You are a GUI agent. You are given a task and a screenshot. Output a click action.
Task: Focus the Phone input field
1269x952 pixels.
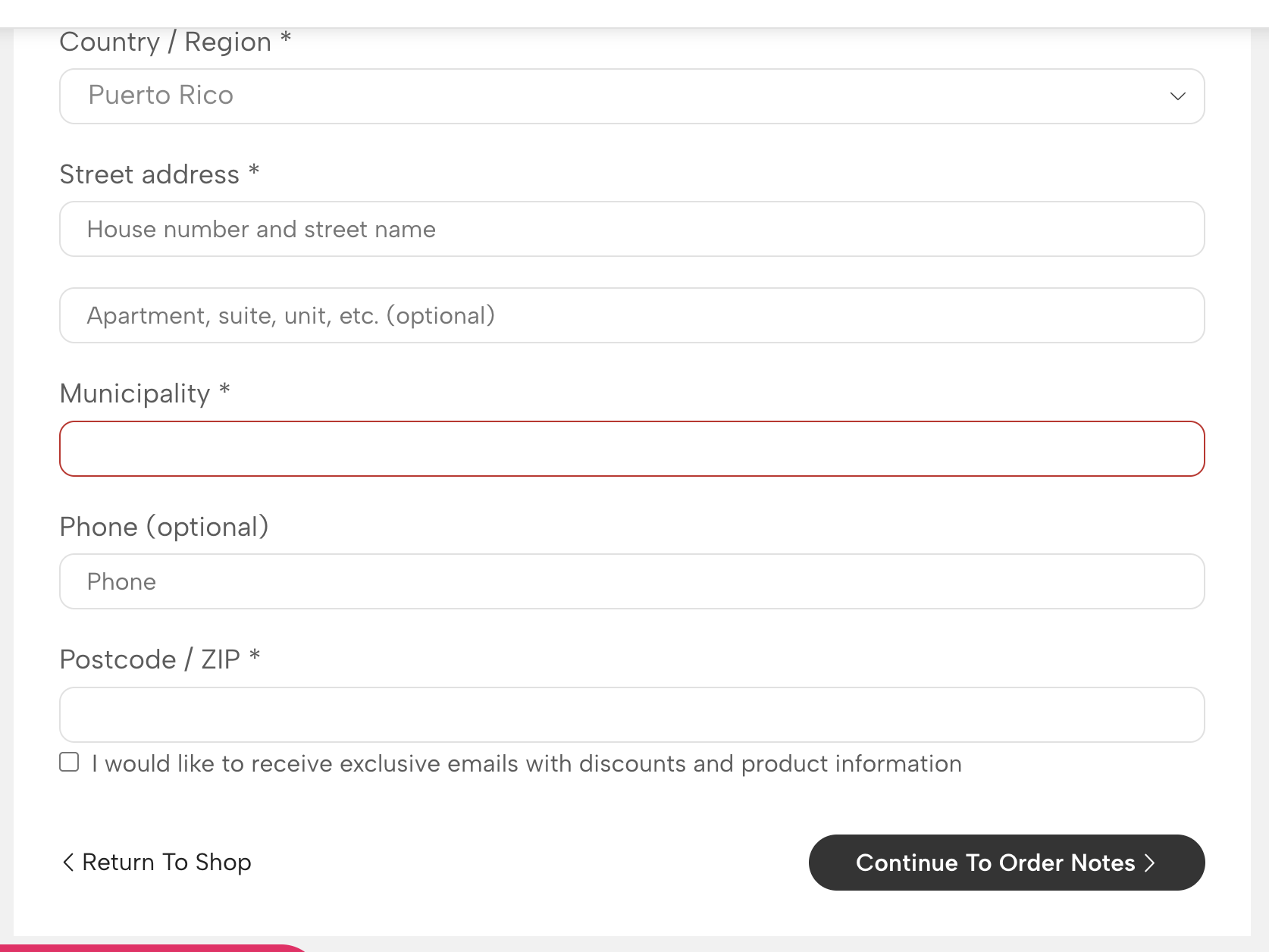pos(631,581)
